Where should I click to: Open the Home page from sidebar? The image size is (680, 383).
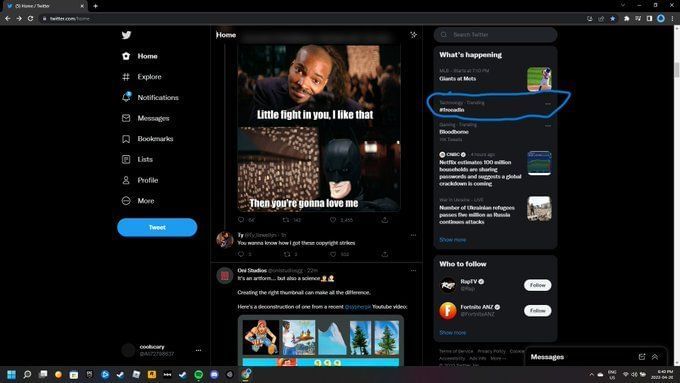point(140,56)
